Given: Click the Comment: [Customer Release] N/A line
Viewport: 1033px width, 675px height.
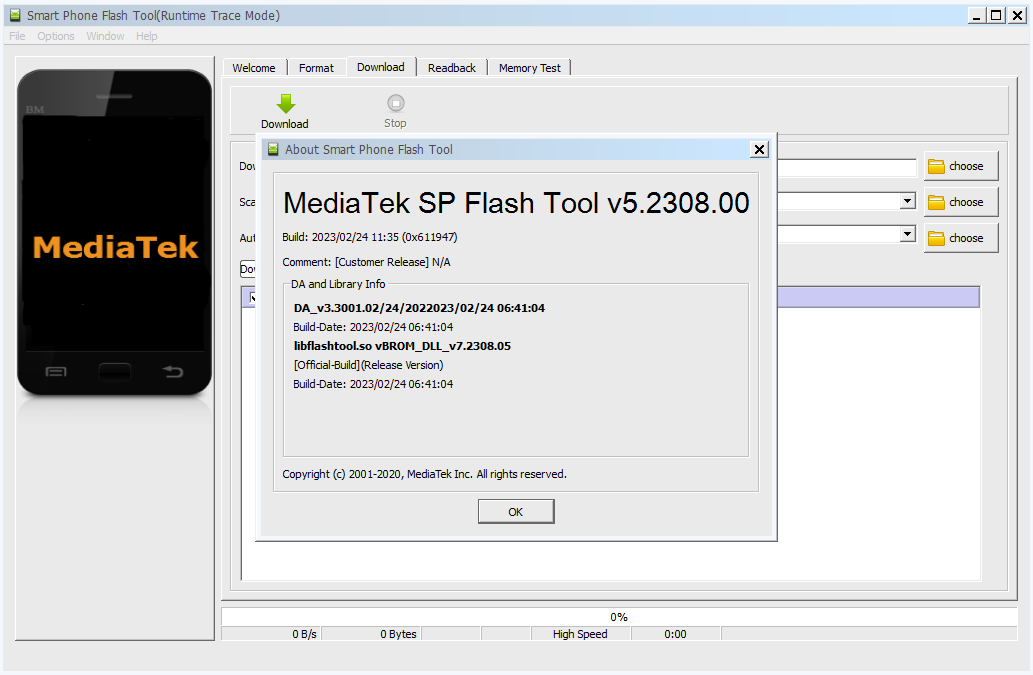Looking at the screenshot, I should point(366,262).
